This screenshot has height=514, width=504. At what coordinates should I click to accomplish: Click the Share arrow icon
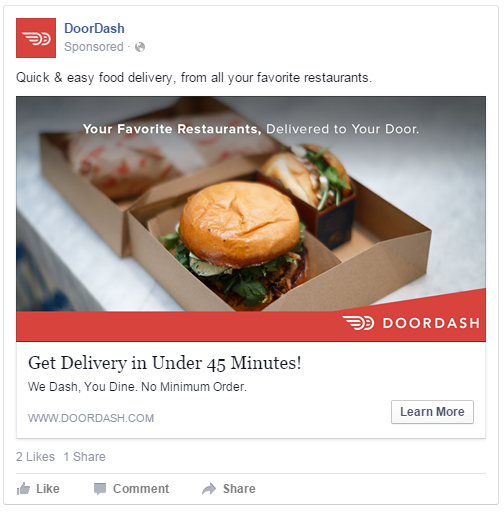[x=209, y=489]
